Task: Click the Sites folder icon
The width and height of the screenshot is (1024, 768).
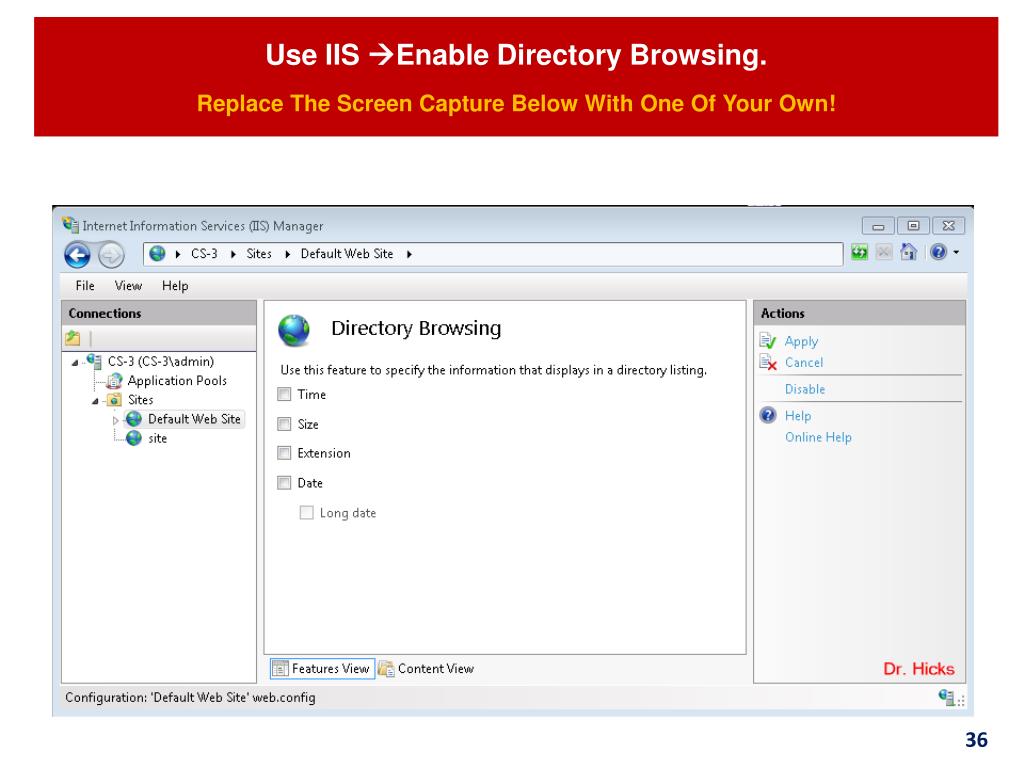Action: point(114,400)
